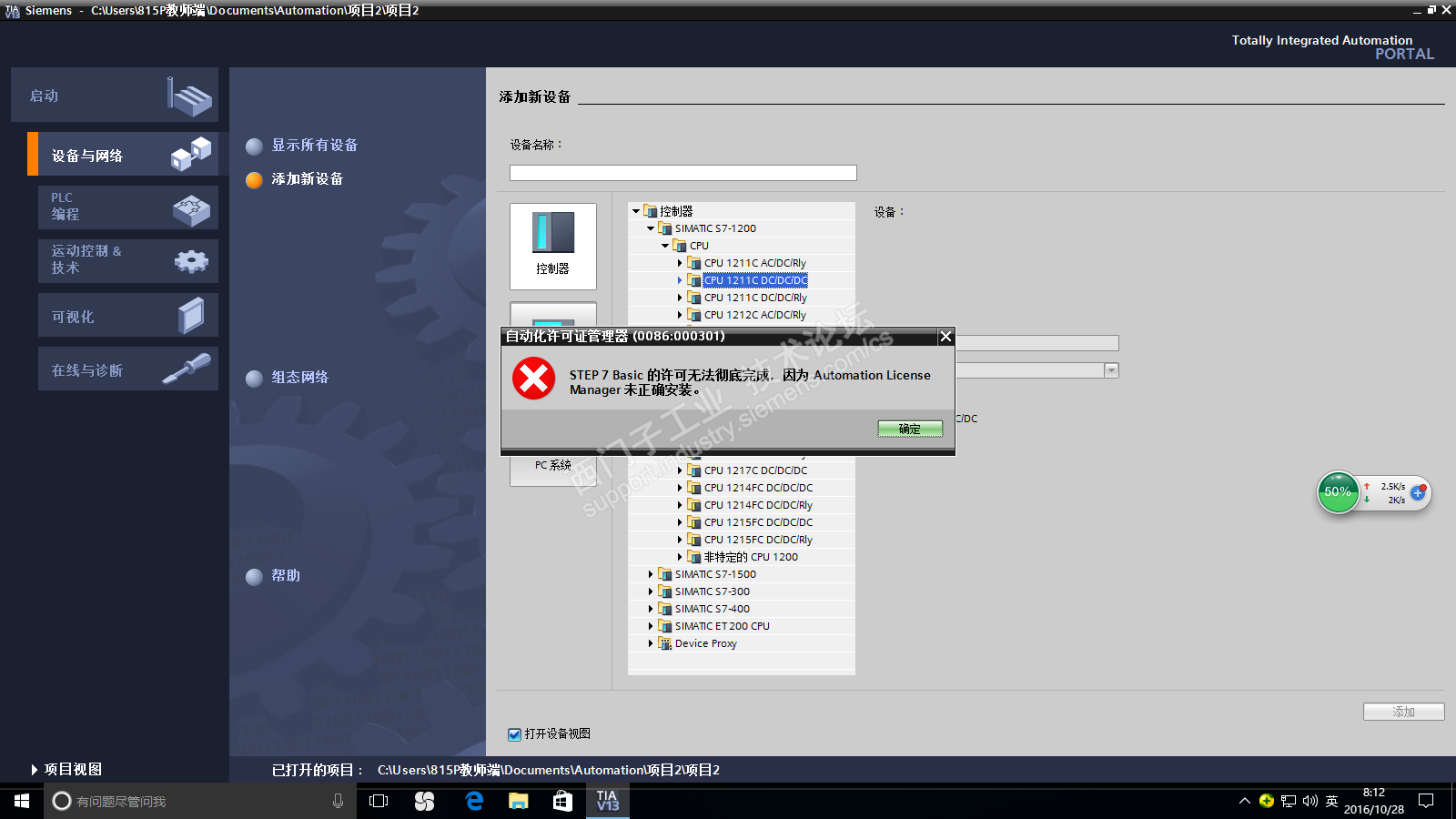Select CPU 1214FC DC/DC/Rly in the tree
This screenshot has width=1456, height=819.
tap(758, 505)
